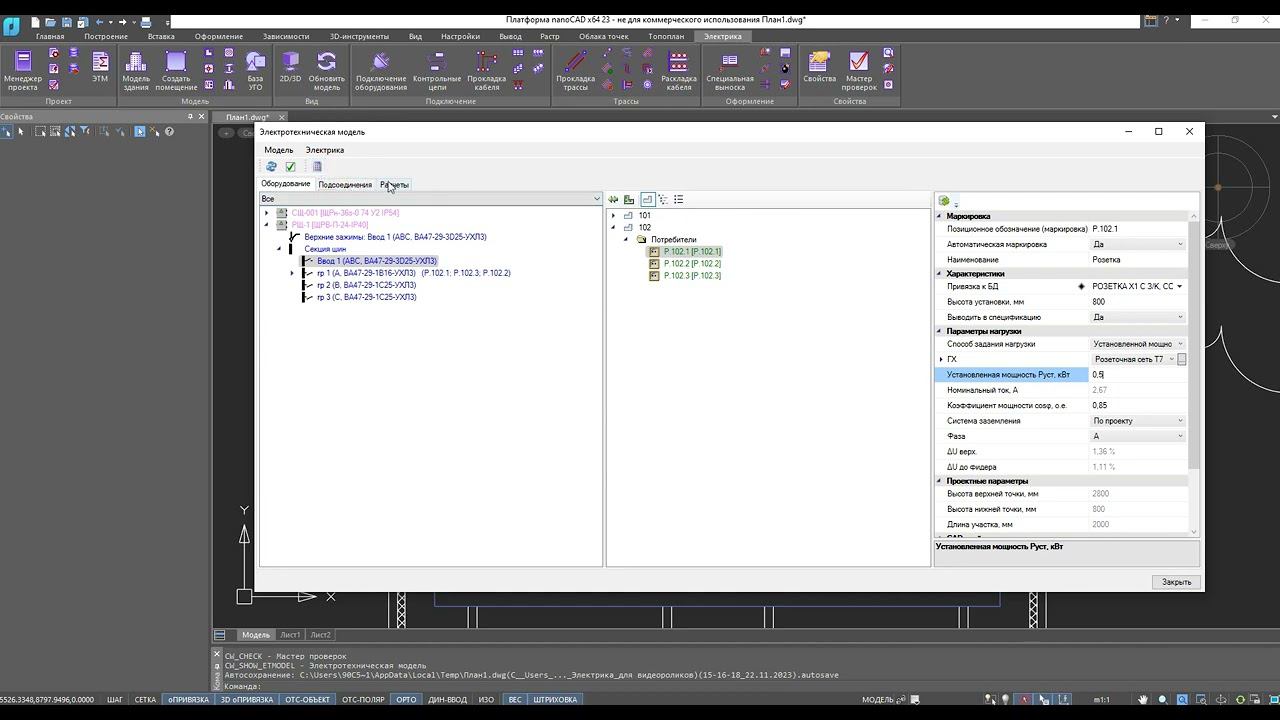
Task: Launch Подключение оборудования tool
Action: [381, 70]
